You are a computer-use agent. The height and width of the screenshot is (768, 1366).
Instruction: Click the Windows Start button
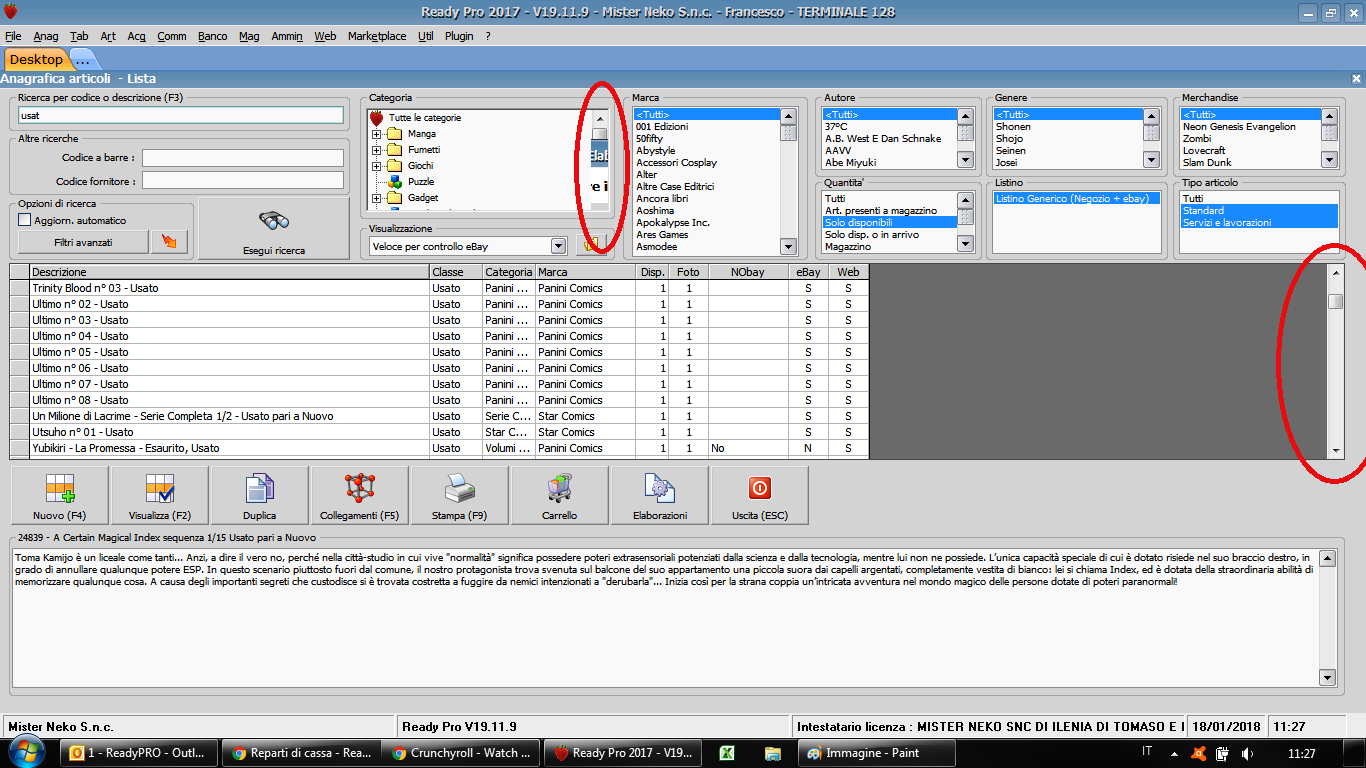[27, 752]
